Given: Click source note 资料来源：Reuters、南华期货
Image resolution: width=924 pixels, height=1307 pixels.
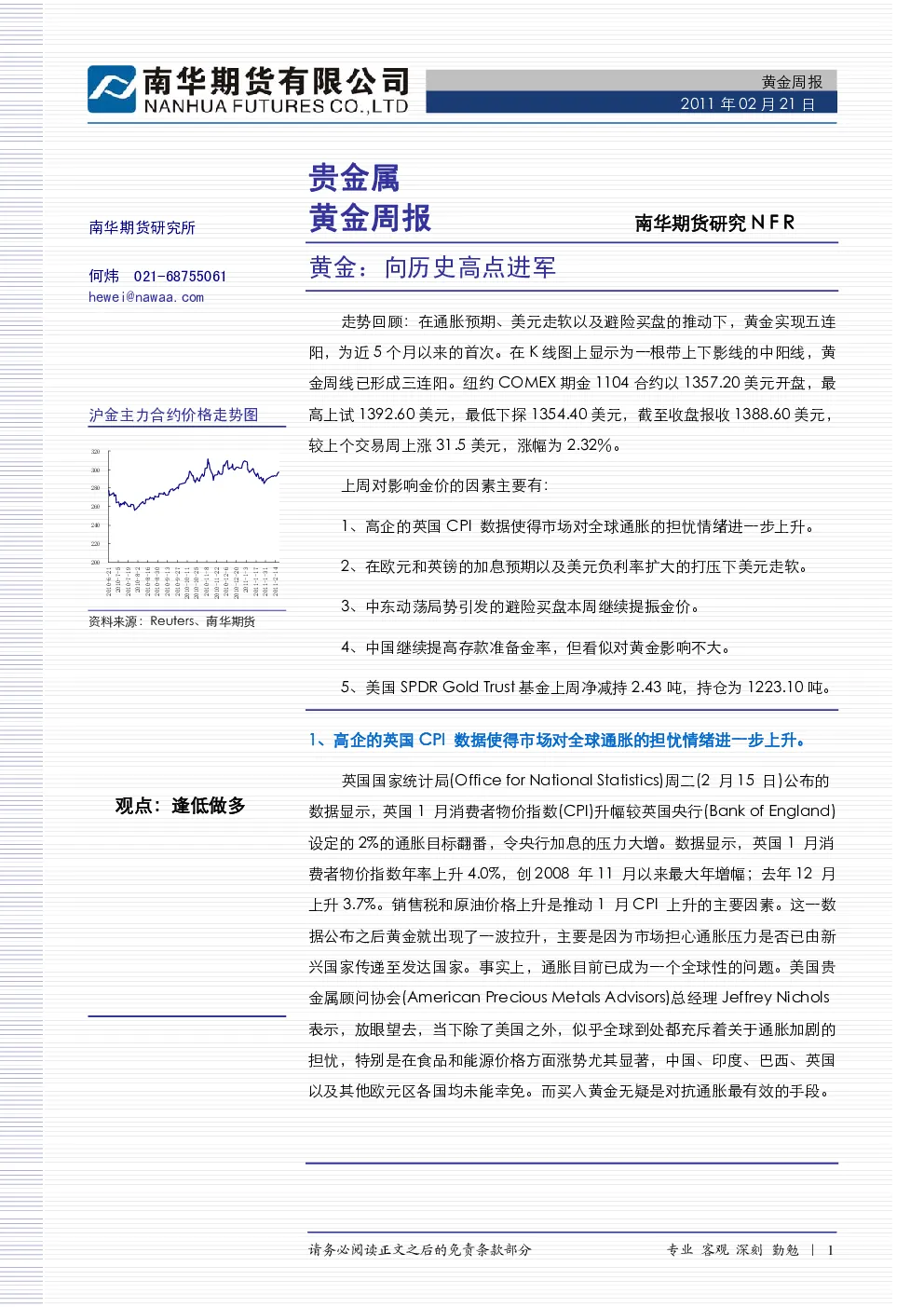Looking at the screenshot, I should (x=171, y=621).
